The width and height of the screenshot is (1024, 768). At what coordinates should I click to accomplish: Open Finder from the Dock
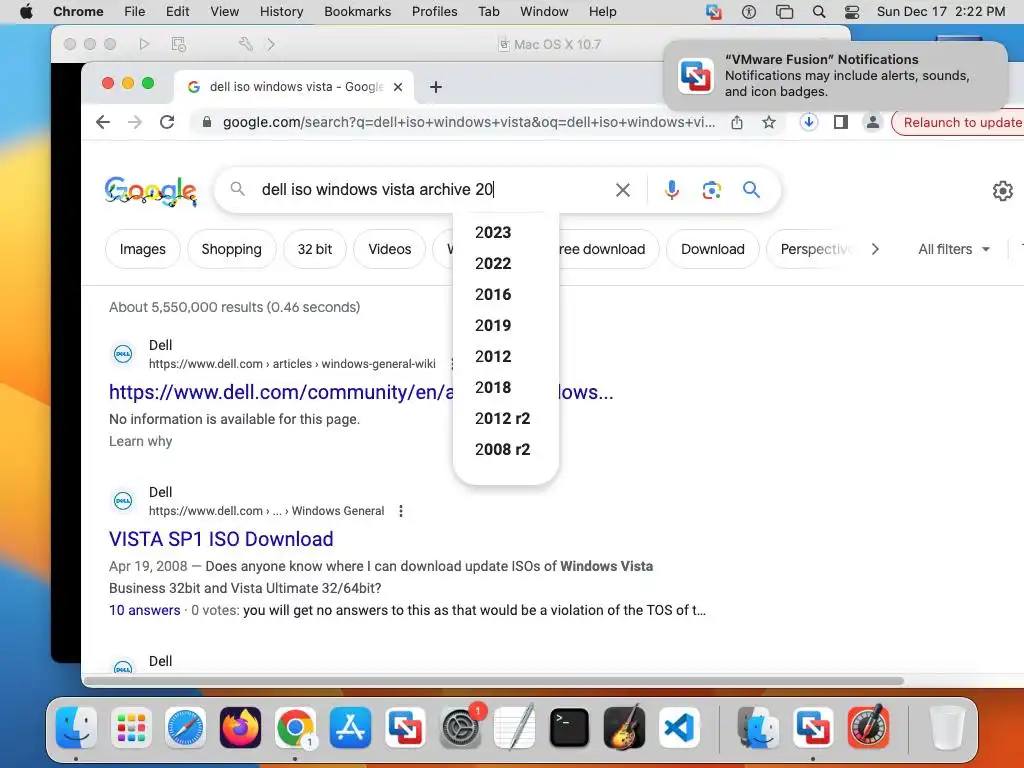click(x=76, y=728)
